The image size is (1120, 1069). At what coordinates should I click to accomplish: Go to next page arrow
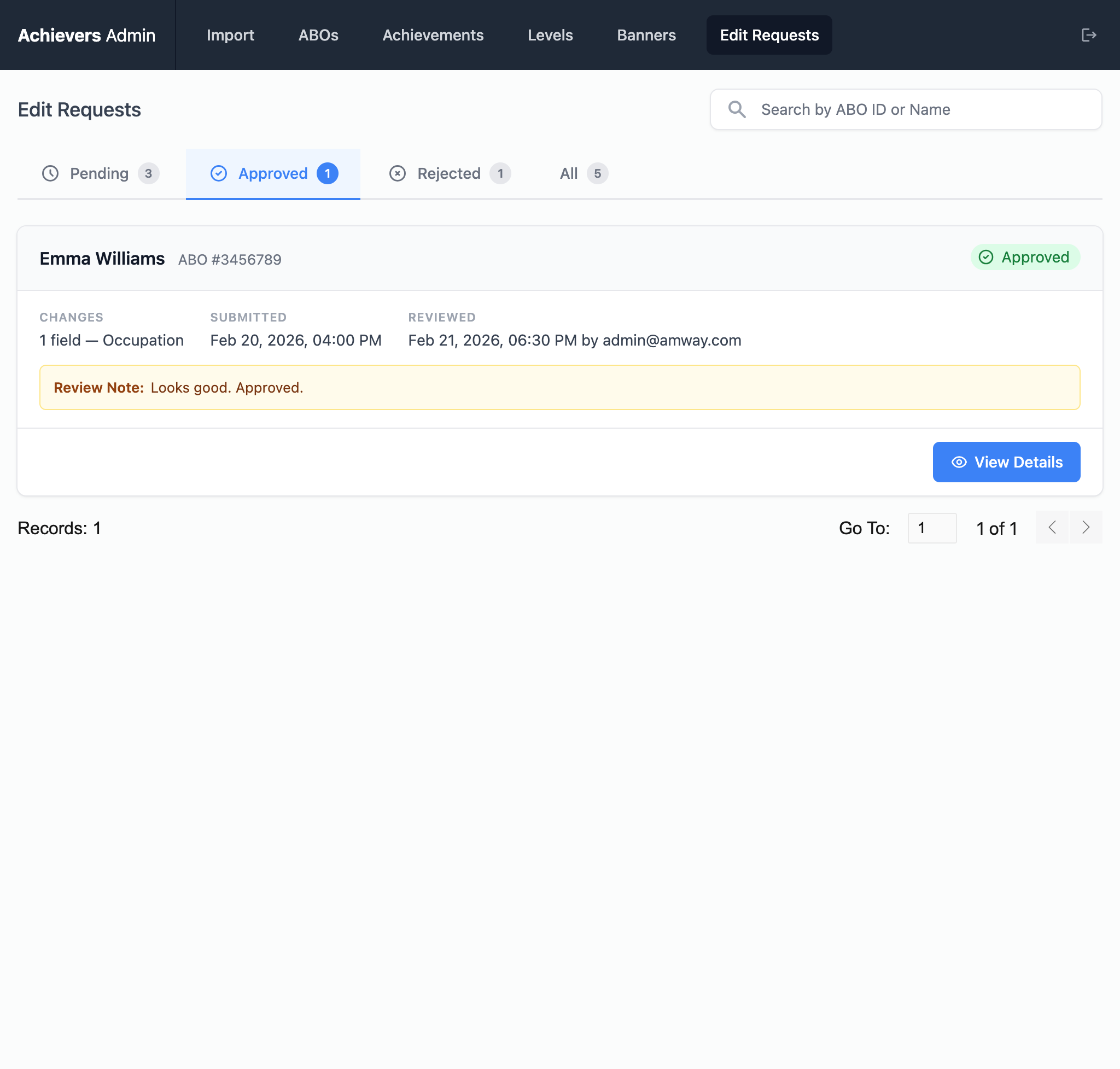click(1086, 528)
